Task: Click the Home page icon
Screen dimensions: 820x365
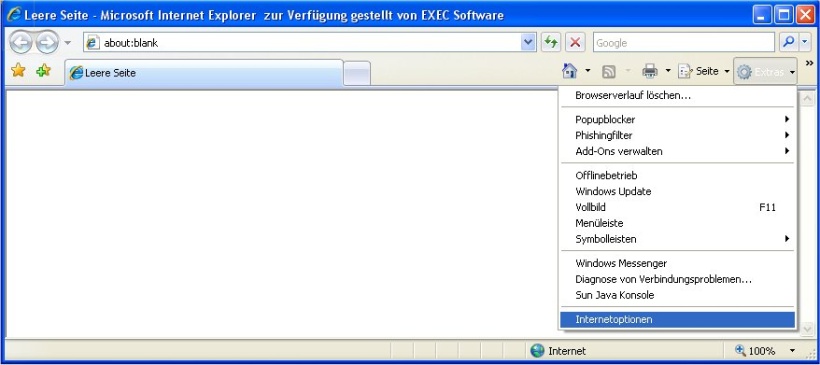Action: pyautogui.click(x=570, y=71)
